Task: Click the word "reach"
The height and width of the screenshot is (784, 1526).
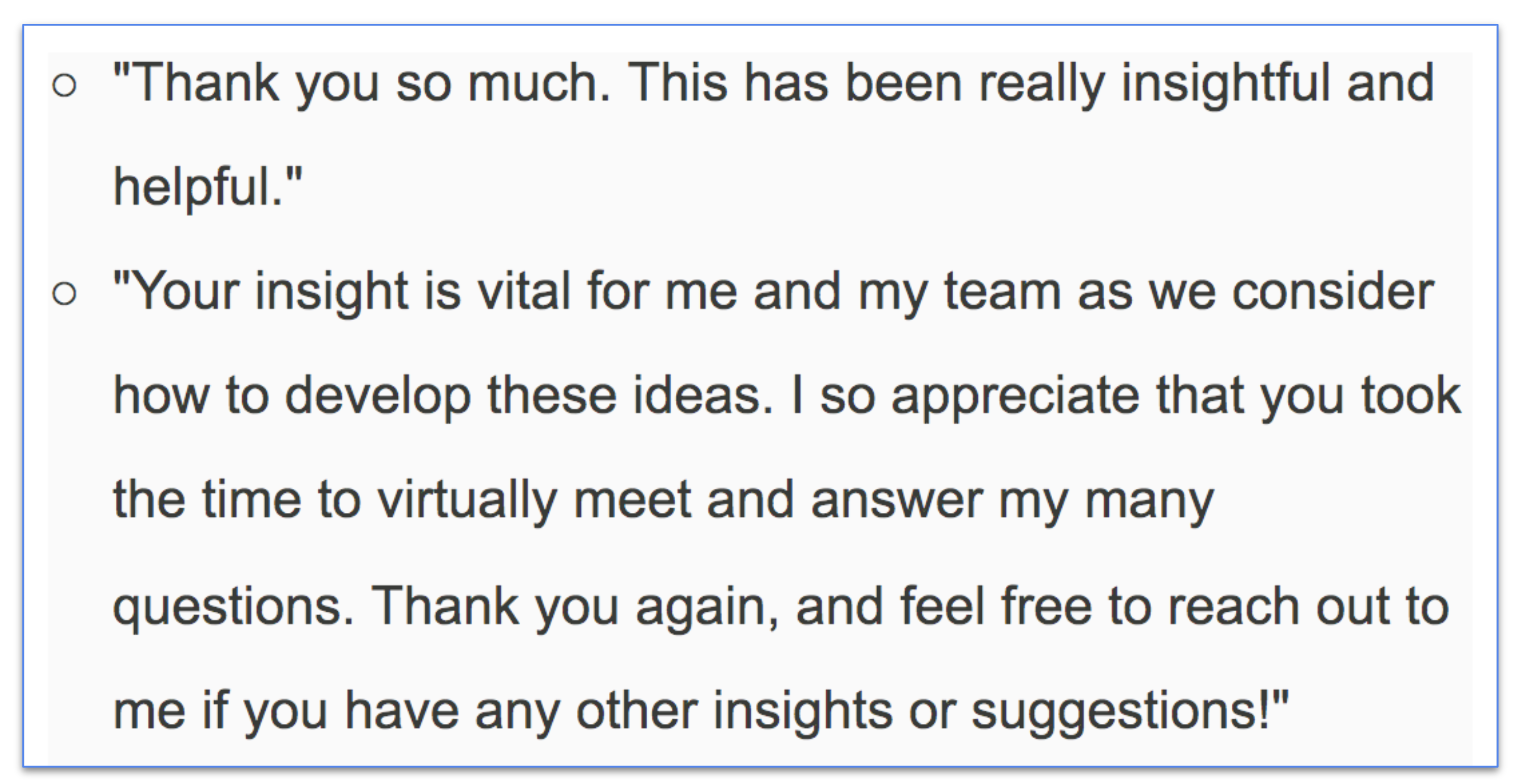Action: 1233,607
